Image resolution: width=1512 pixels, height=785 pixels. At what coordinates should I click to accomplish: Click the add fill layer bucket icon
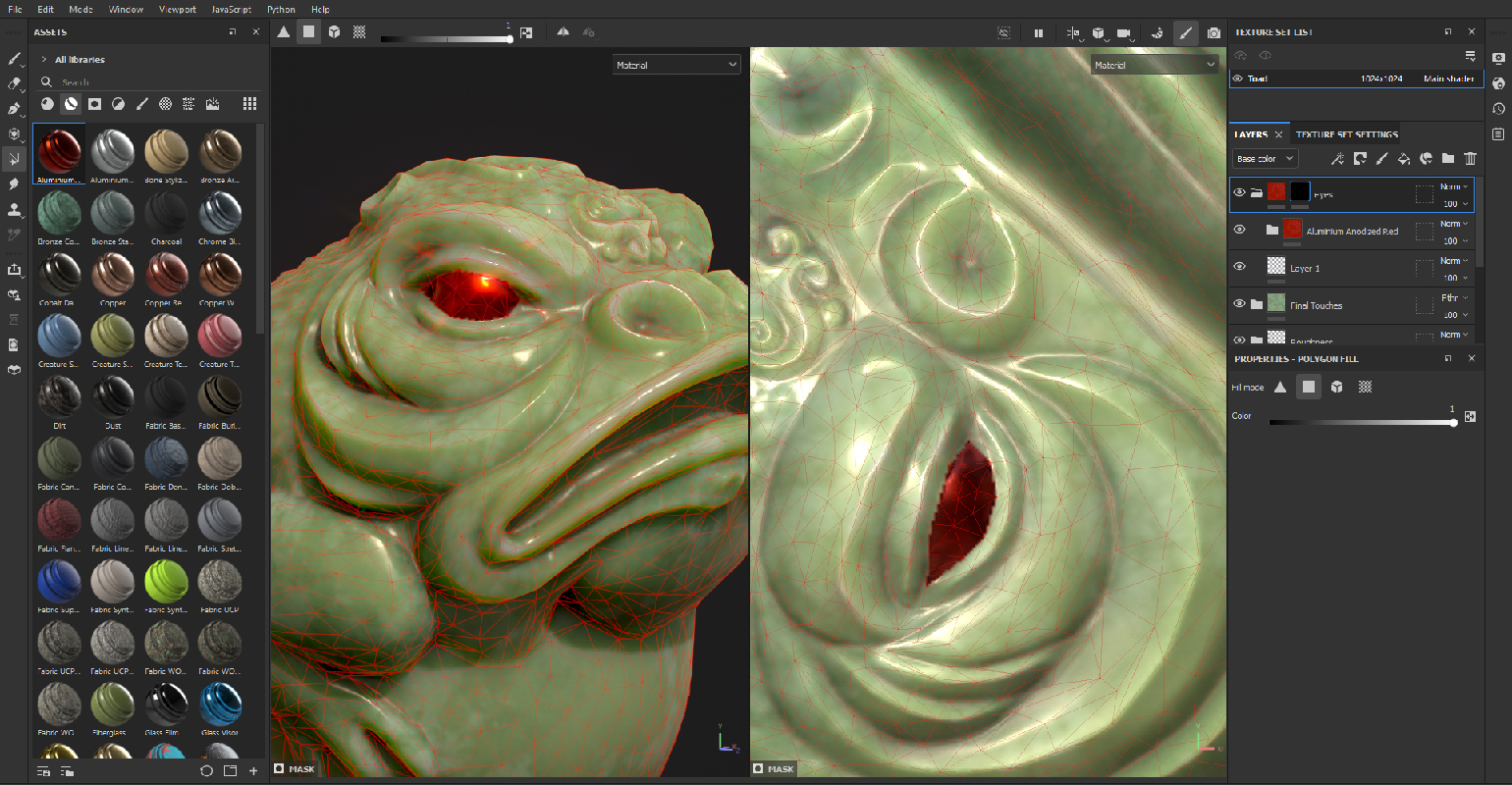[x=1404, y=158]
